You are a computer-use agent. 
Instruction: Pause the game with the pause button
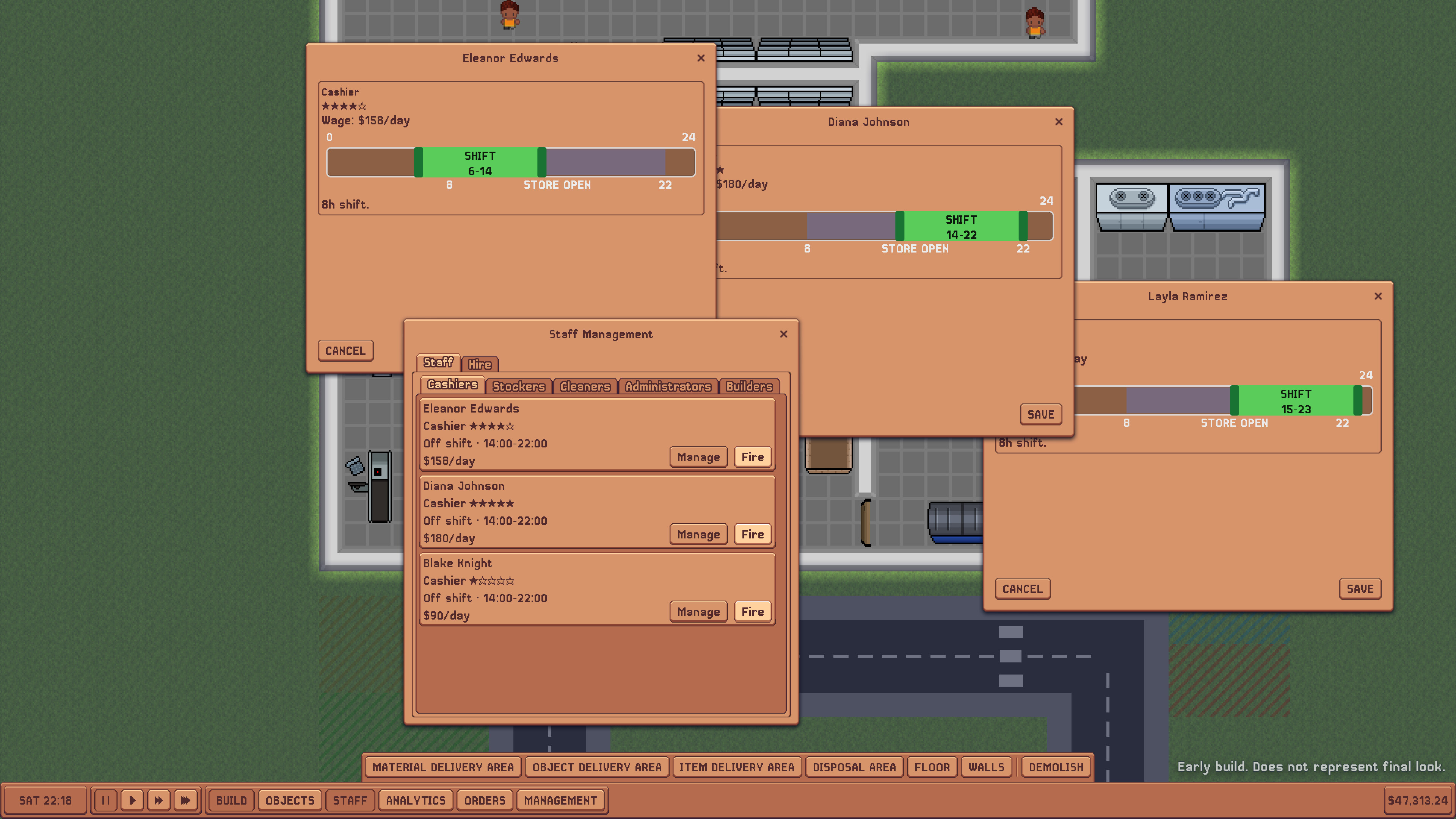point(106,800)
